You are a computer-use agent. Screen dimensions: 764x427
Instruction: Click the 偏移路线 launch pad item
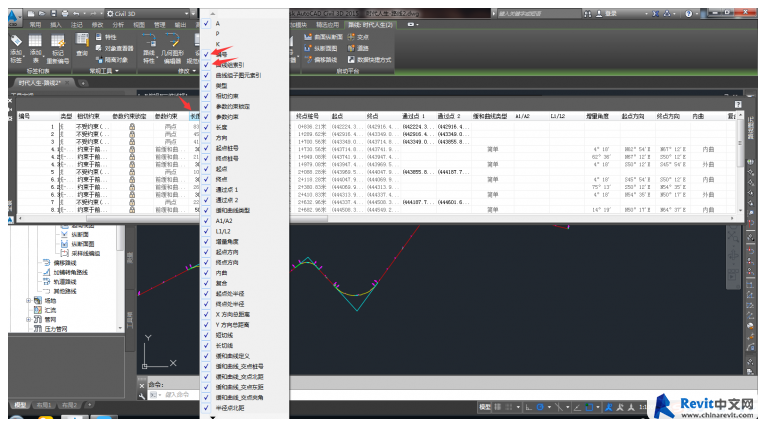320,59
